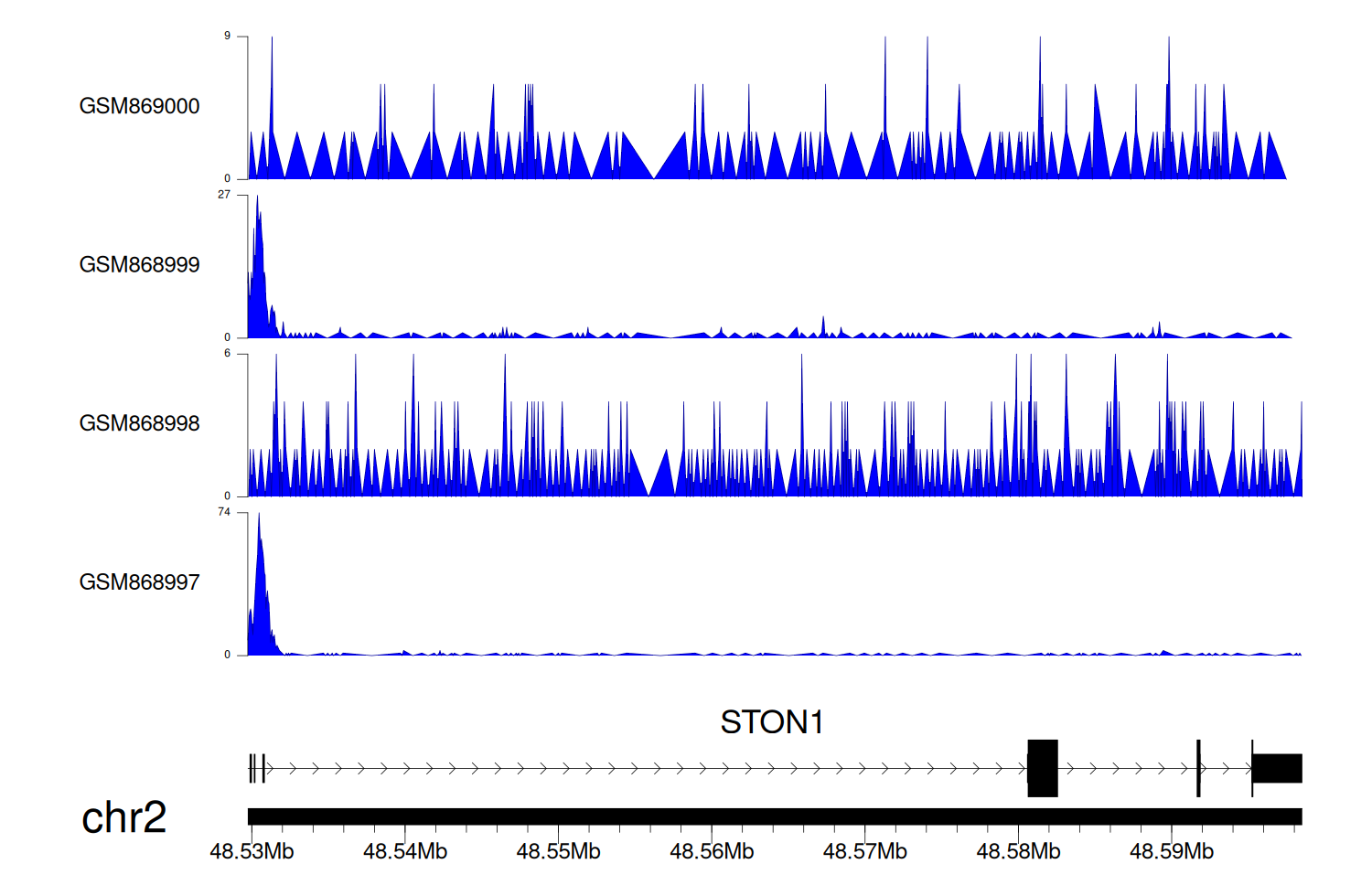The image size is (1372, 896).
Task: Click the large STON1 exon near 48.58Mb
Action: pyautogui.click(x=1042, y=768)
